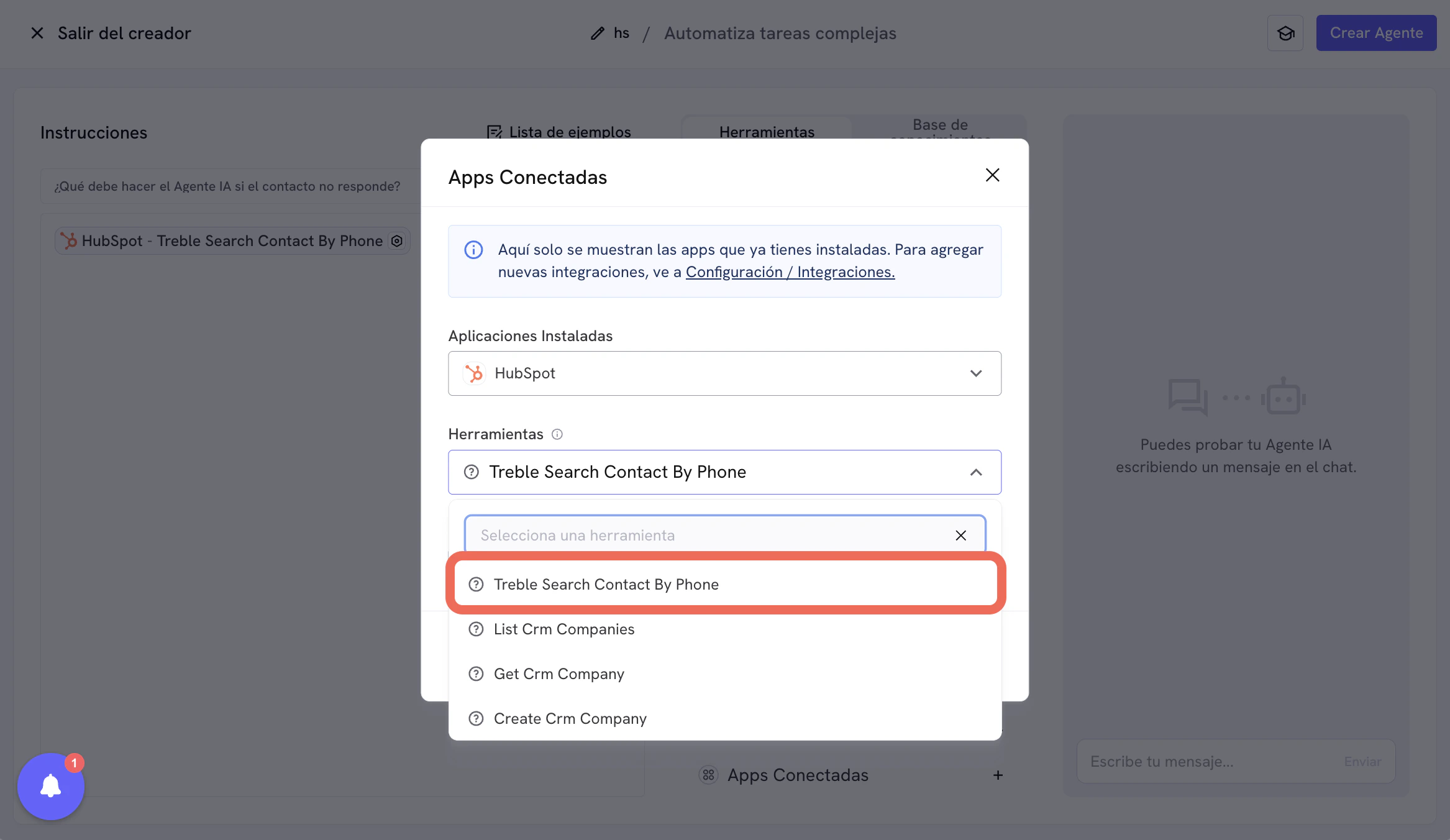
Task: Click the HubSpot logo in the dropdown
Action: point(474,373)
